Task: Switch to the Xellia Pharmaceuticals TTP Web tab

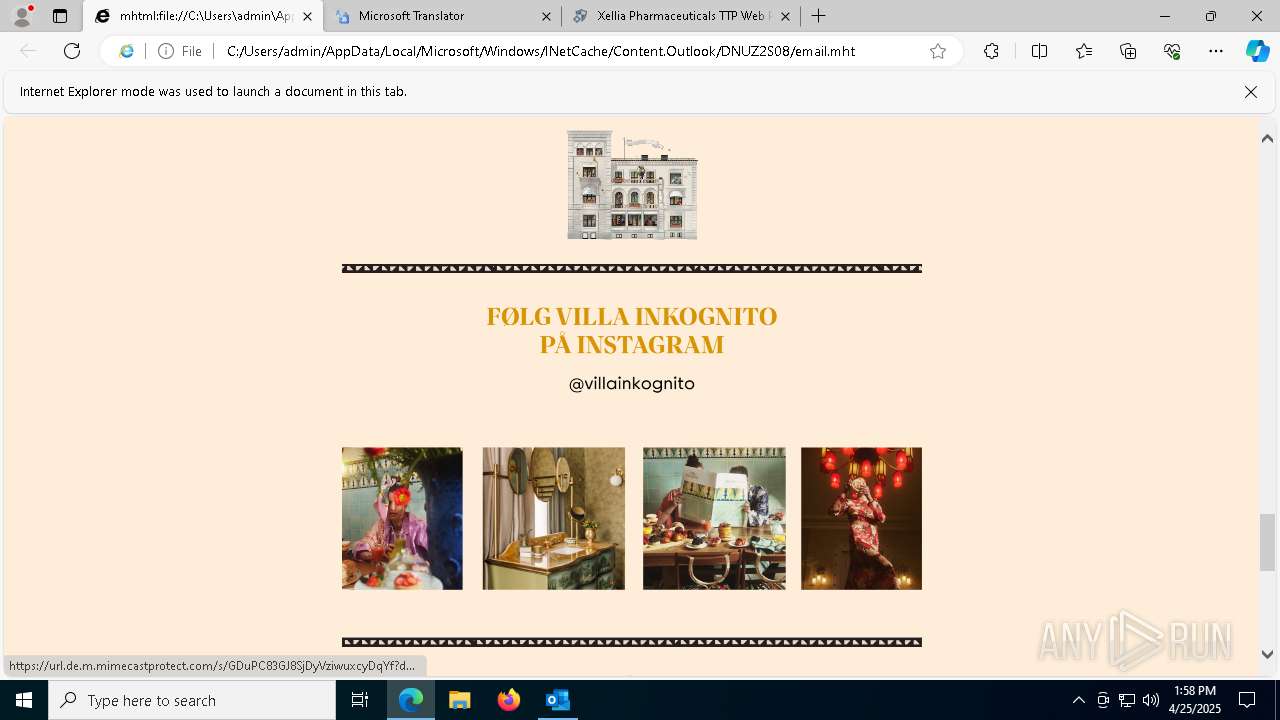Action: 681,16
